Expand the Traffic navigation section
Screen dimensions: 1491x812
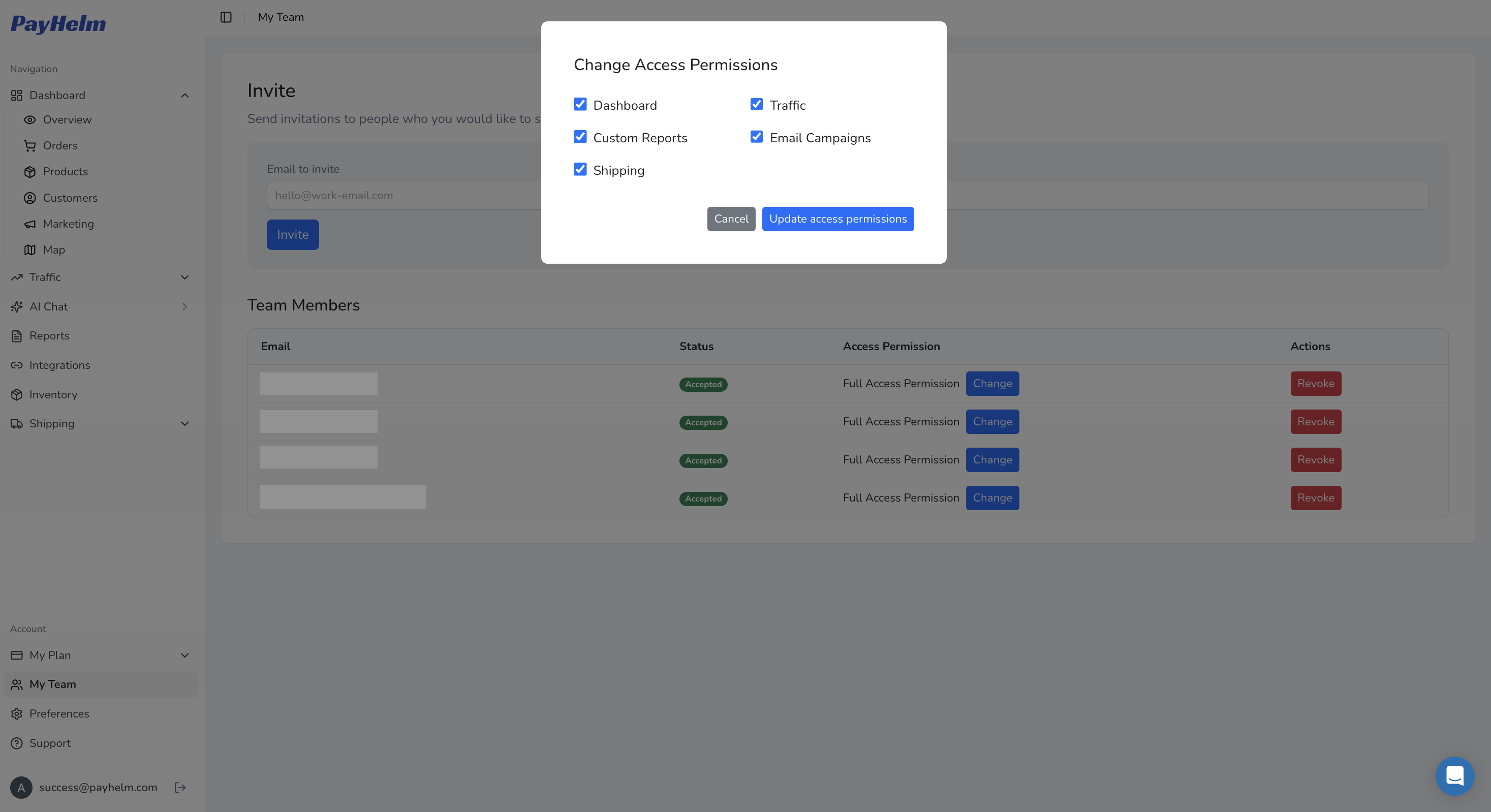(x=184, y=277)
